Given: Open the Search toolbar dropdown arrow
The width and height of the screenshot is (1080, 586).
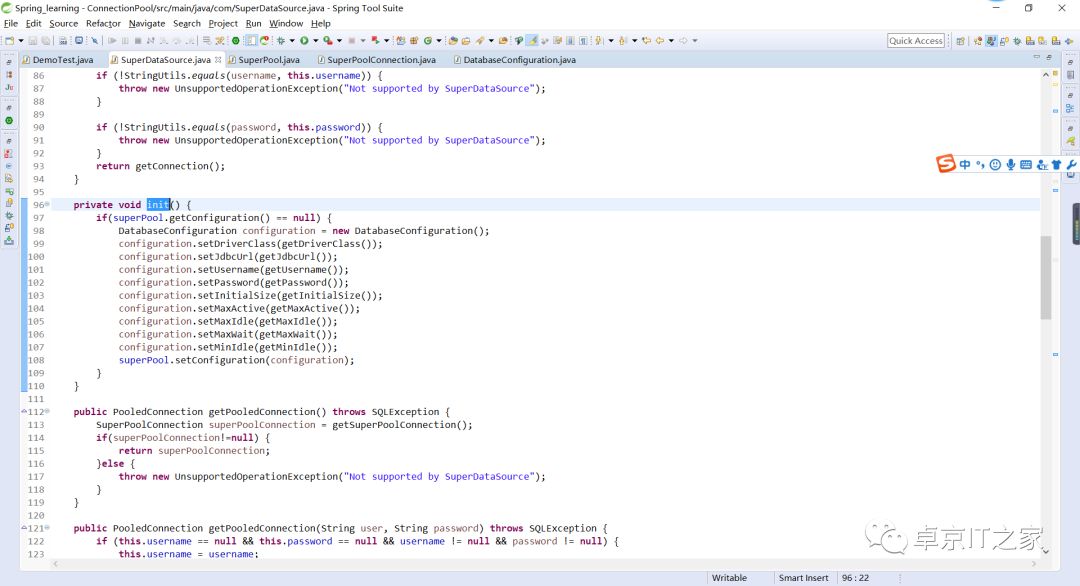Looking at the screenshot, I should point(491,41).
